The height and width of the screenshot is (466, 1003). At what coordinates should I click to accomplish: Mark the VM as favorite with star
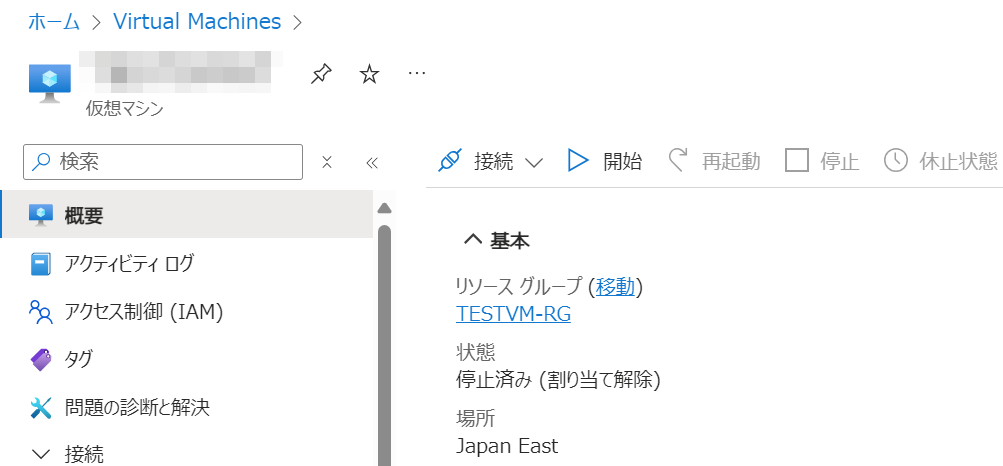pyautogui.click(x=369, y=75)
